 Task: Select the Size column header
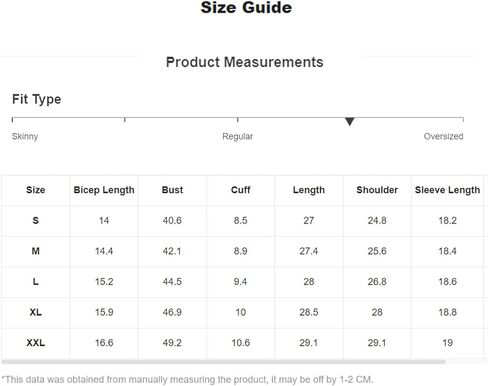36,190
